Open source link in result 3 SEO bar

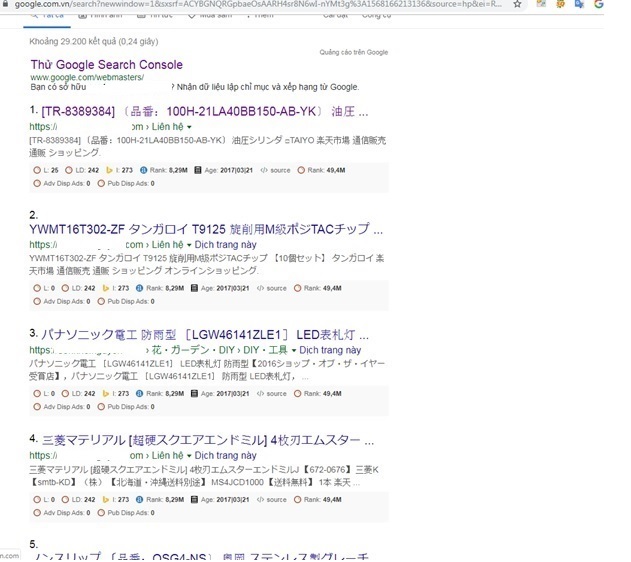click(272, 394)
